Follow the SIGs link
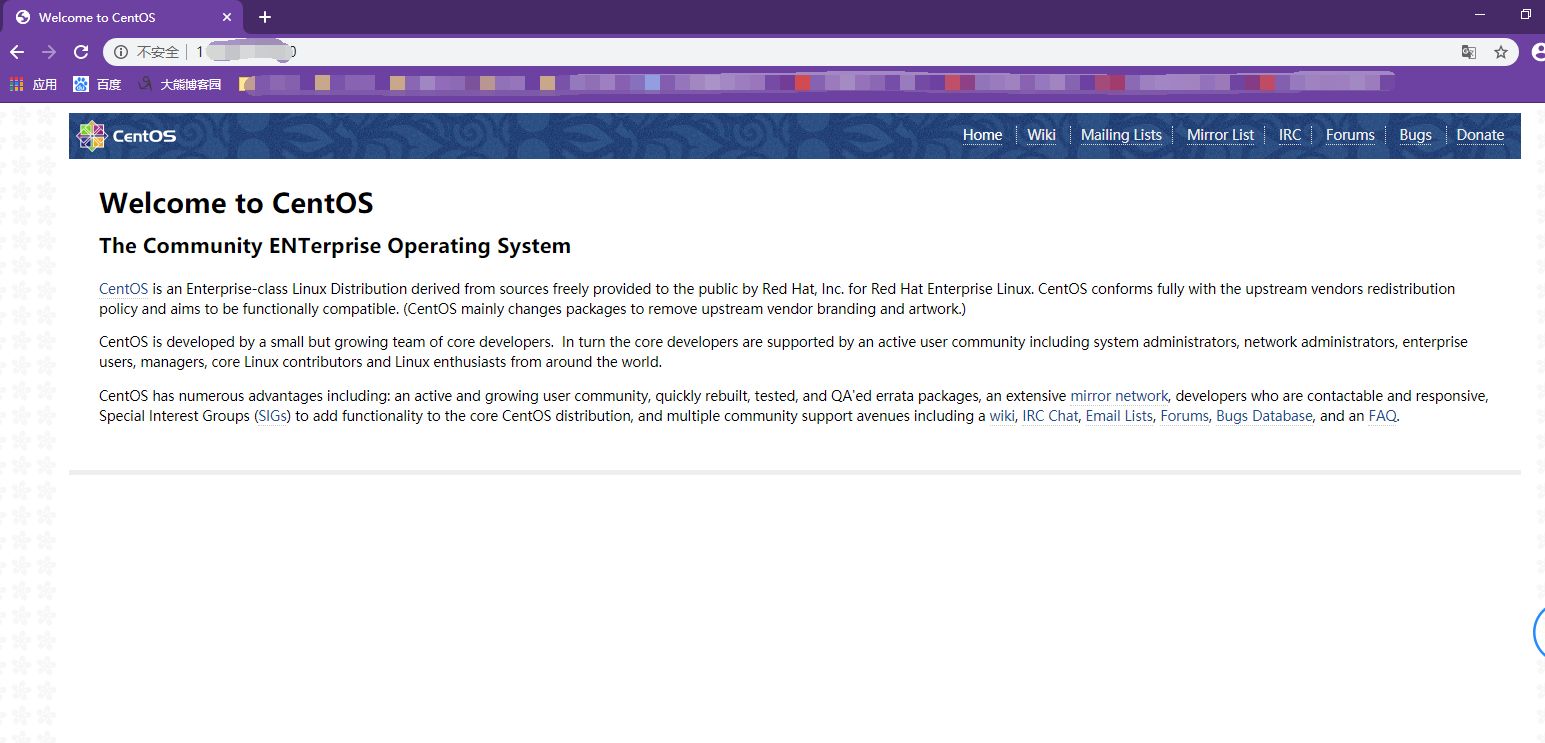 coord(271,416)
